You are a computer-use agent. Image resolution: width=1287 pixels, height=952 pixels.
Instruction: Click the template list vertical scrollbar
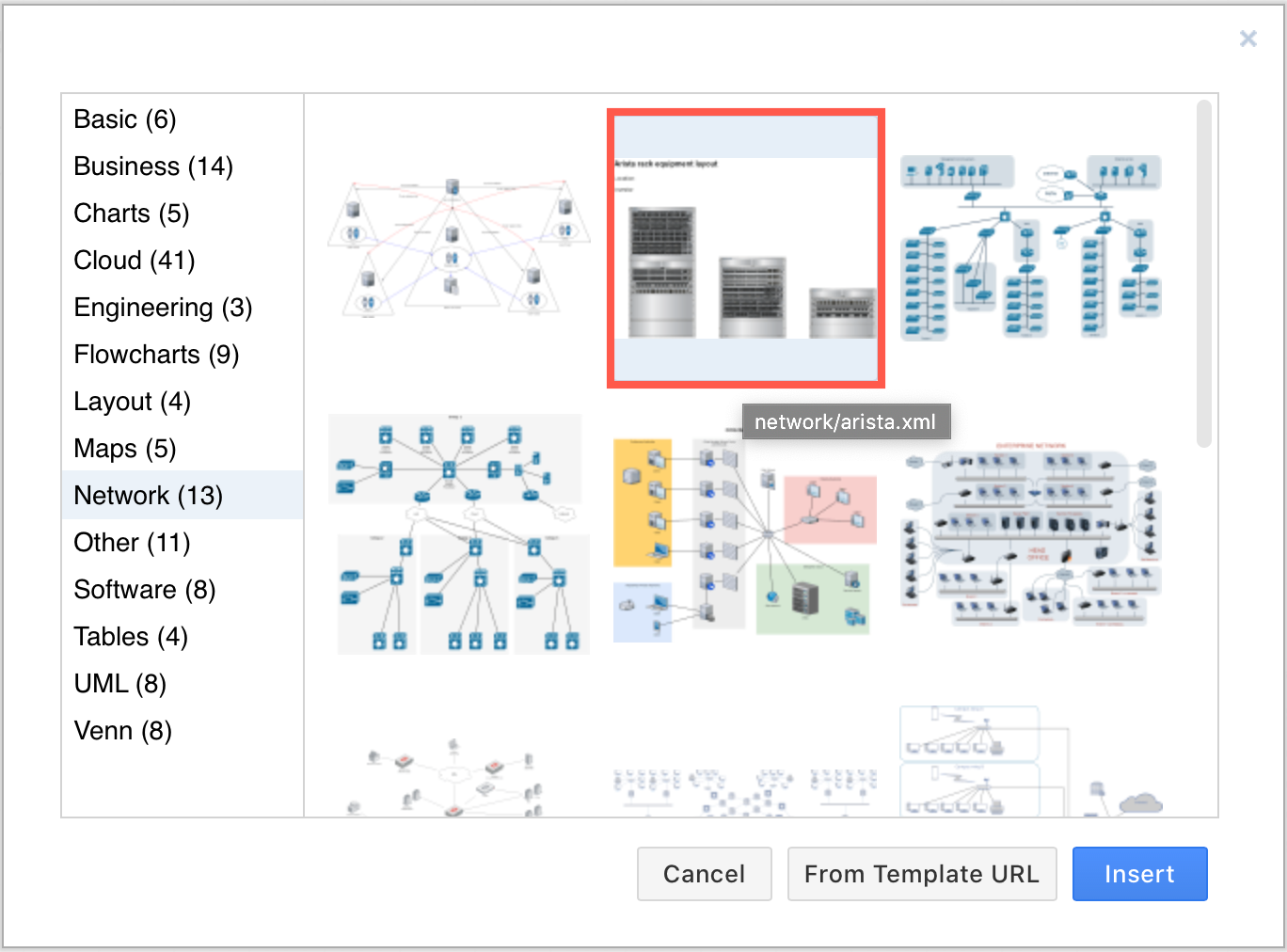tap(1203, 273)
